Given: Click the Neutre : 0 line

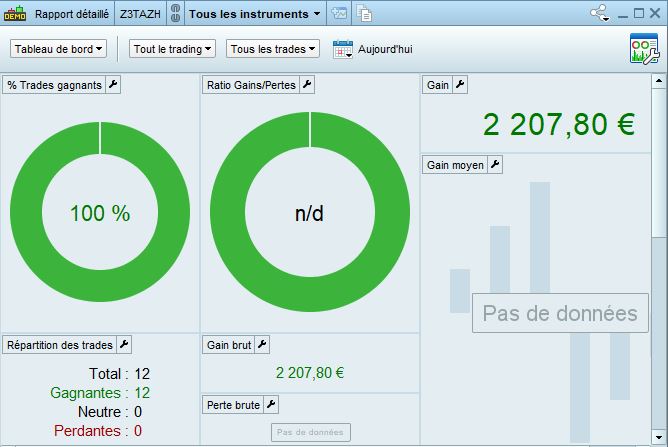Looking at the screenshot, I should [x=110, y=412].
